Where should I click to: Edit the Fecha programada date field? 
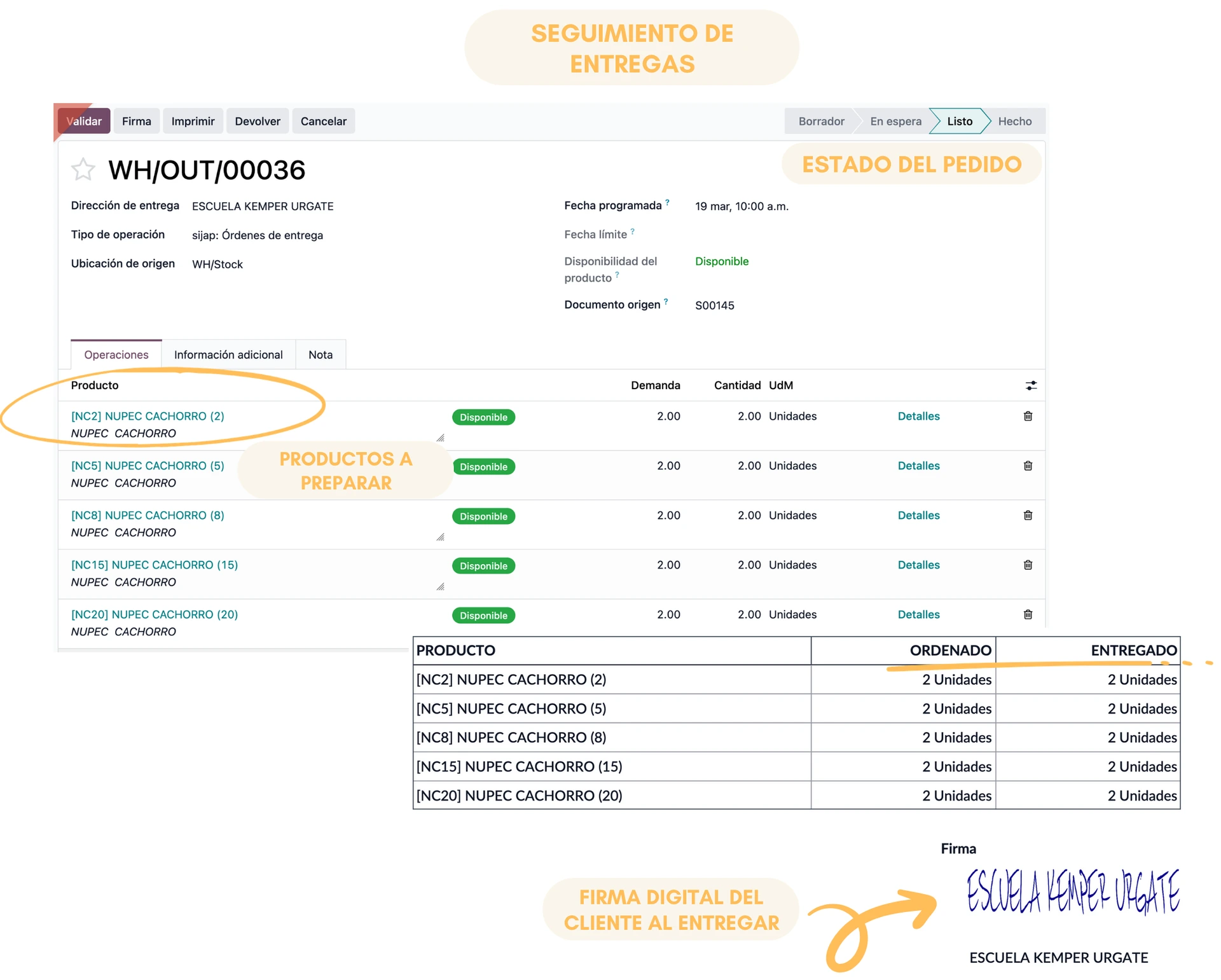[742, 206]
